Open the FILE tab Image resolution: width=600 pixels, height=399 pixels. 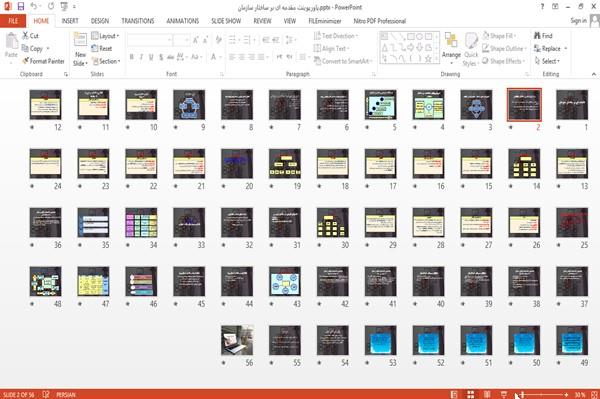[x=13, y=21]
